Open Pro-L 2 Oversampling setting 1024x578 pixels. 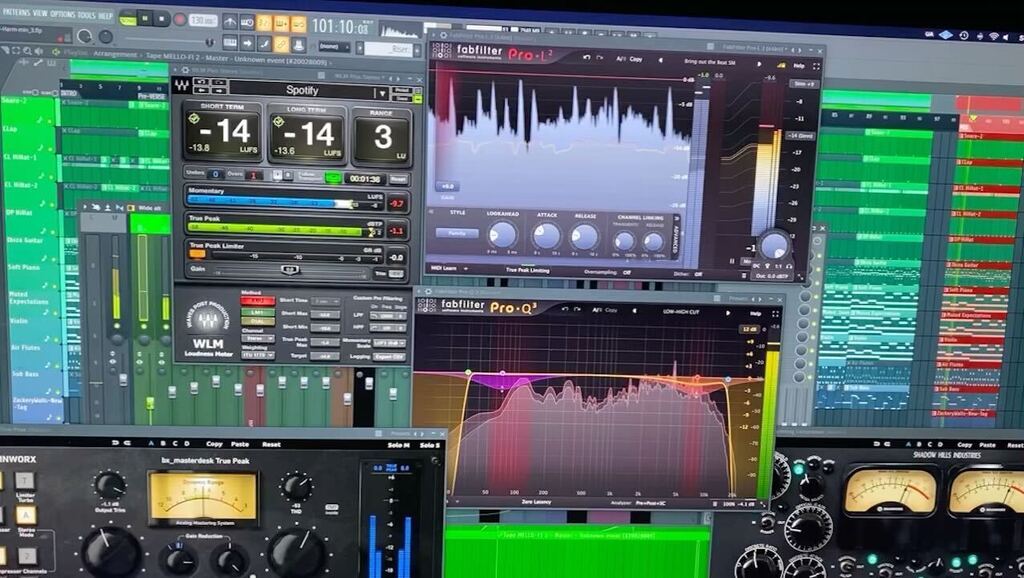pos(608,272)
